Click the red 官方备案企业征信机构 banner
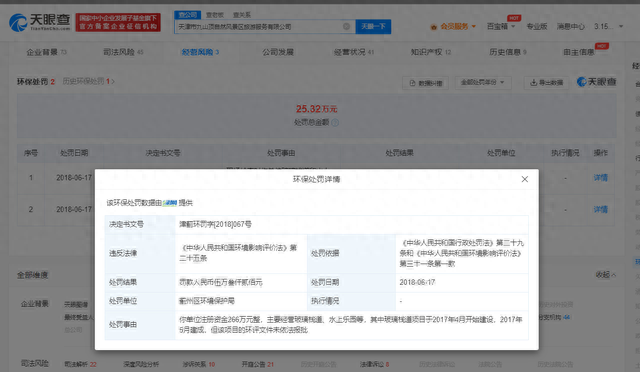The height and width of the screenshot is (372, 640). pyautogui.click(x=118, y=22)
